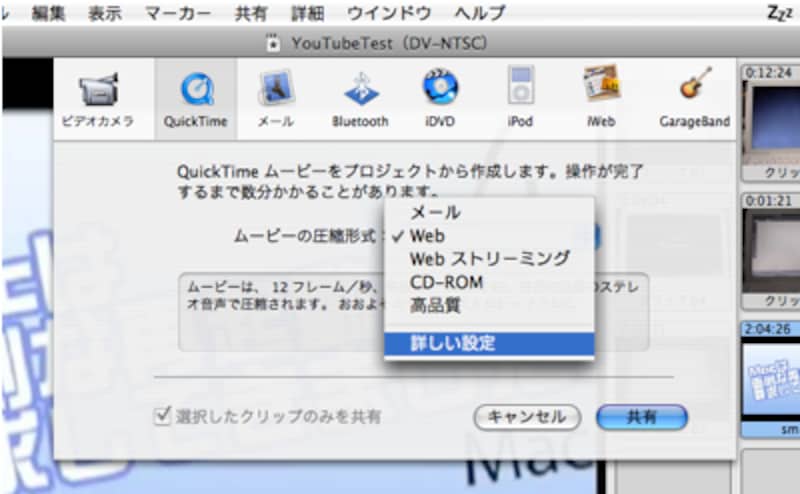
Task: Select the clip thumbnail timed 0:12:24
Action: [770, 122]
